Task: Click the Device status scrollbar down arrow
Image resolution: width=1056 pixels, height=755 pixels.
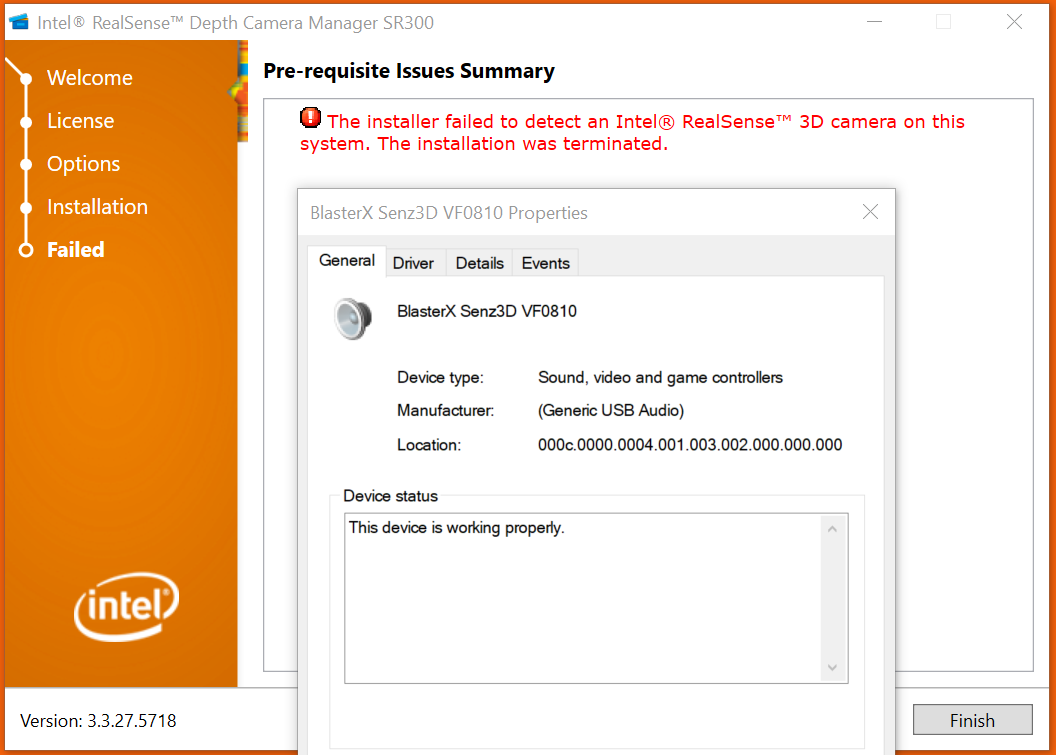Action: coord(833,668)
